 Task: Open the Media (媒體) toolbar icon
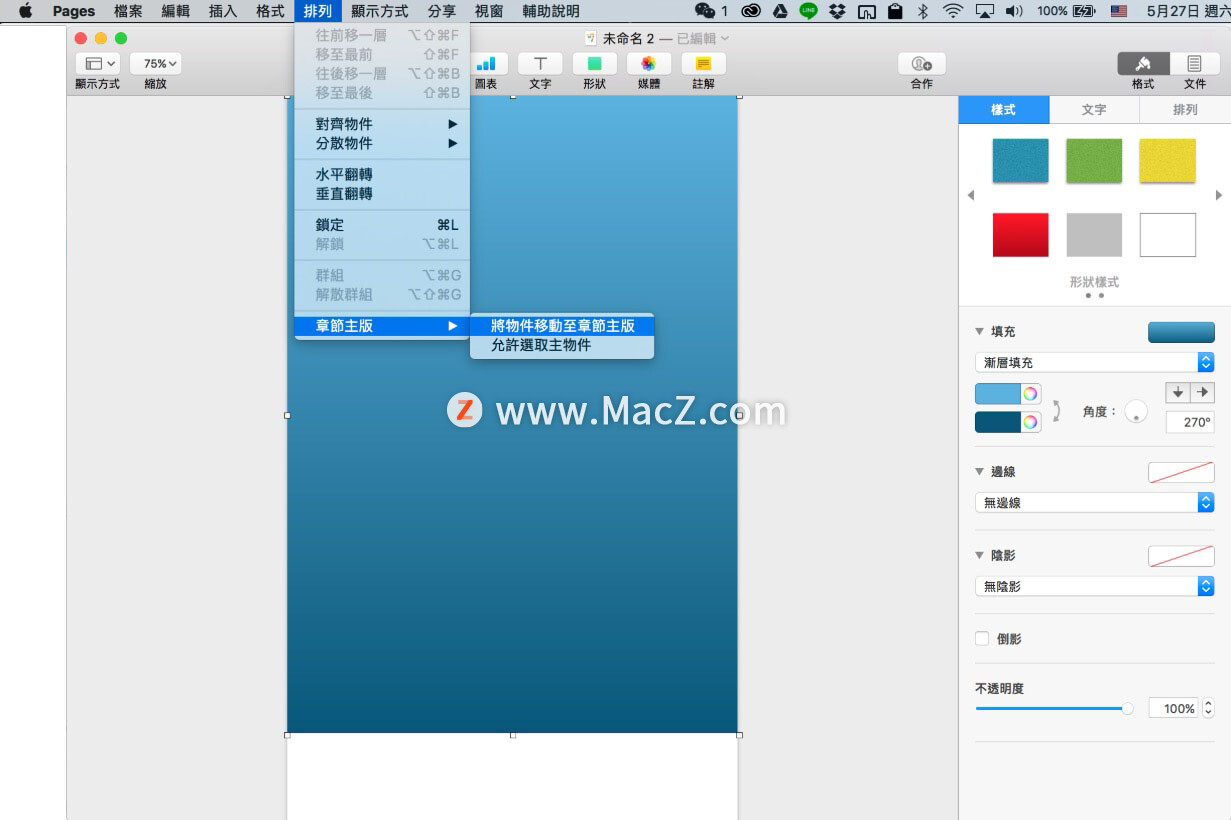tap(648, 64)
